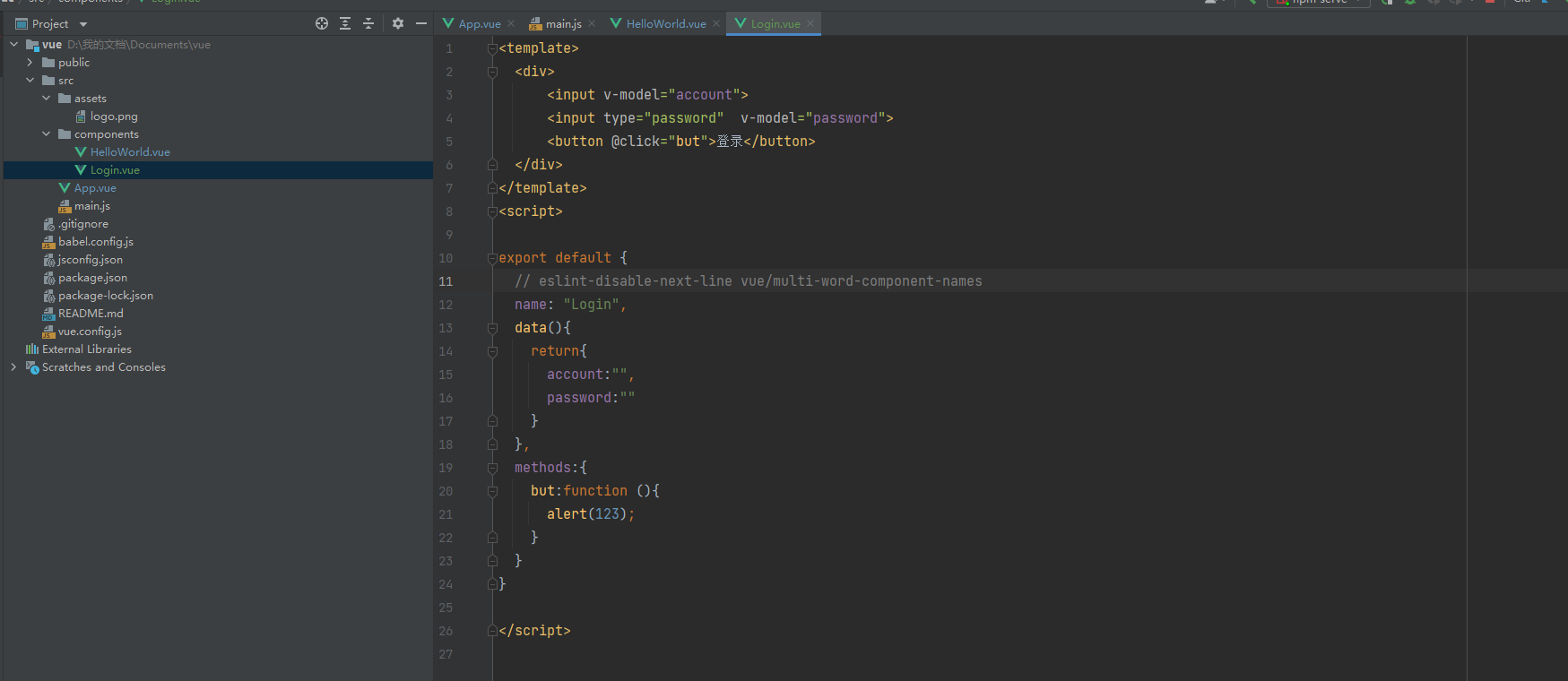Viewport: 1568px width, 681px height.
Task: Fold the template block at line 1
Action: tap(492, 48)
